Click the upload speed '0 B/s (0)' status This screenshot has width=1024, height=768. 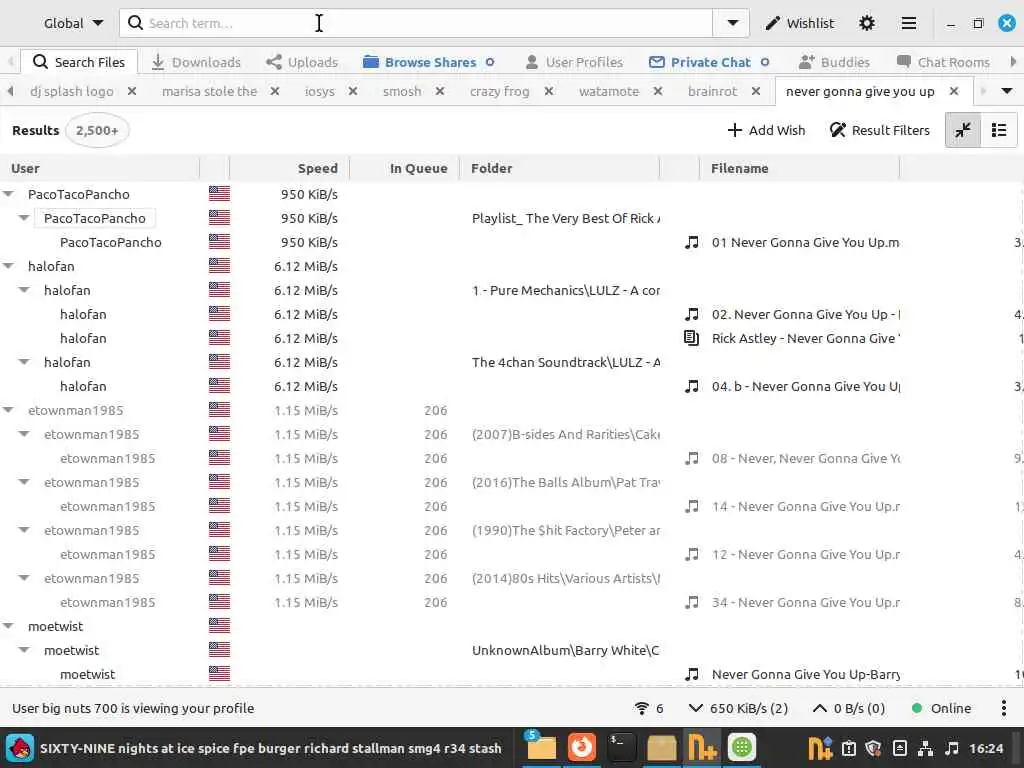point(848,709)
